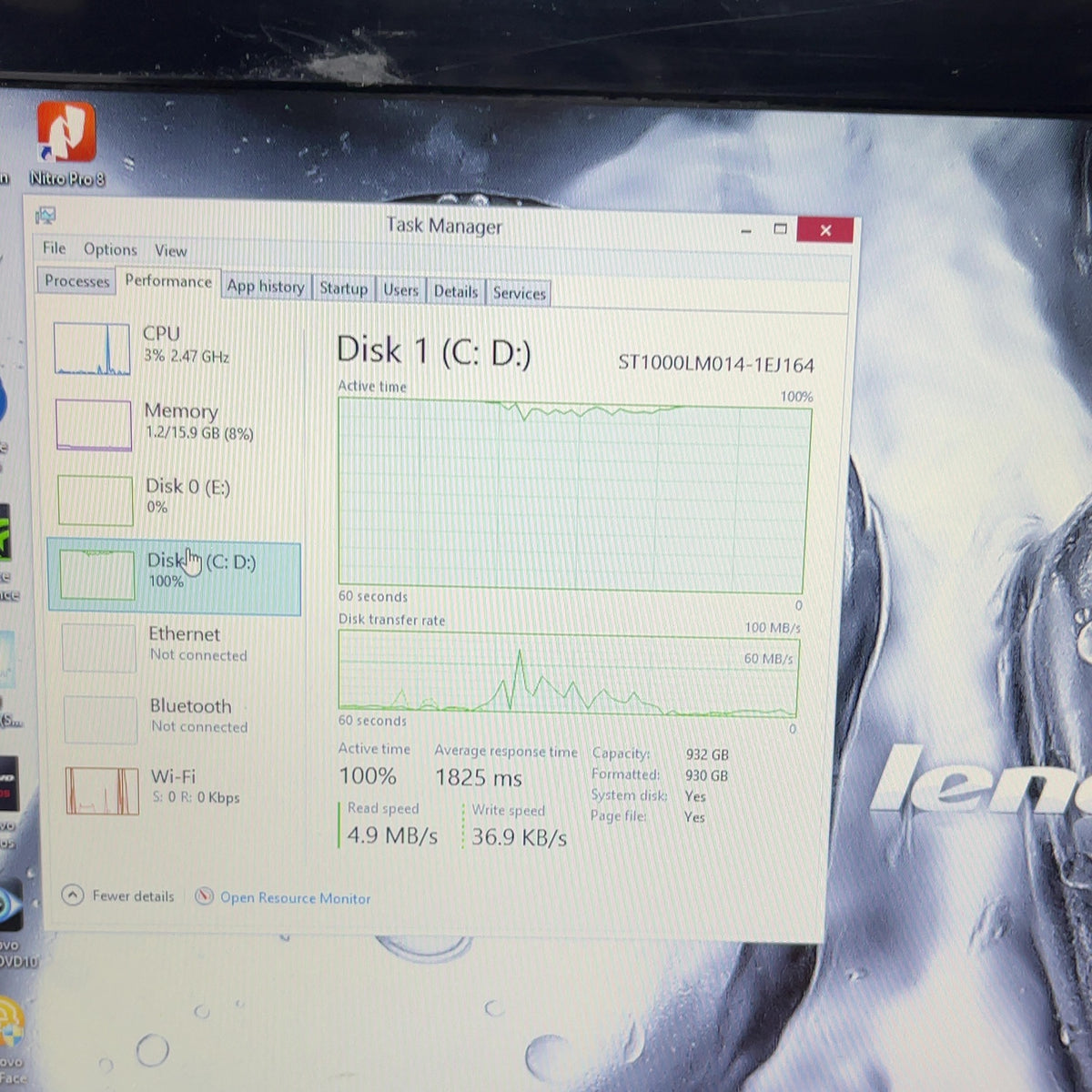Select the Disk 1 (C: D:) sidebar item
The image size is (1092, 1092).
(x=174, y=577)
